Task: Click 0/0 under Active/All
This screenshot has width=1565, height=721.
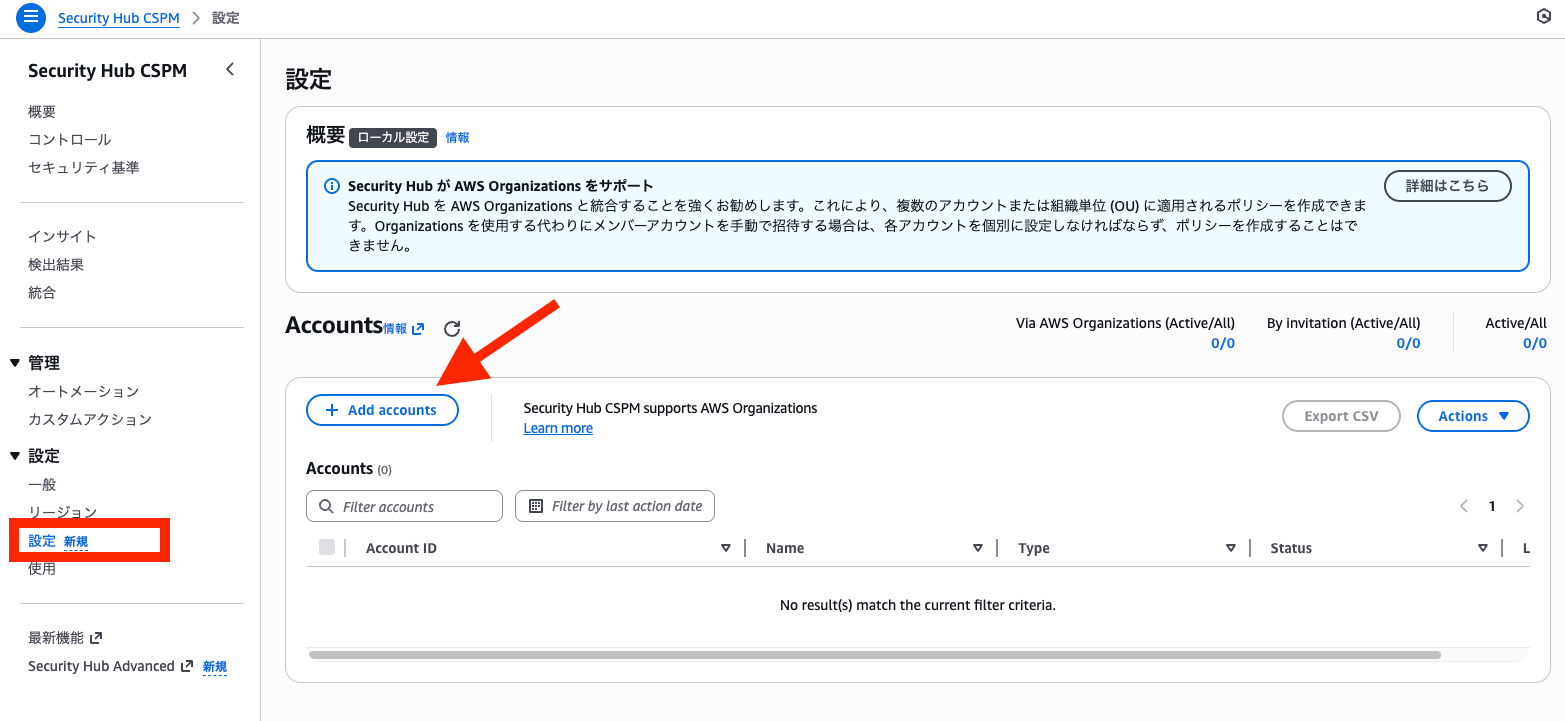Action: pyautogui.click(x=1535, y=343)
